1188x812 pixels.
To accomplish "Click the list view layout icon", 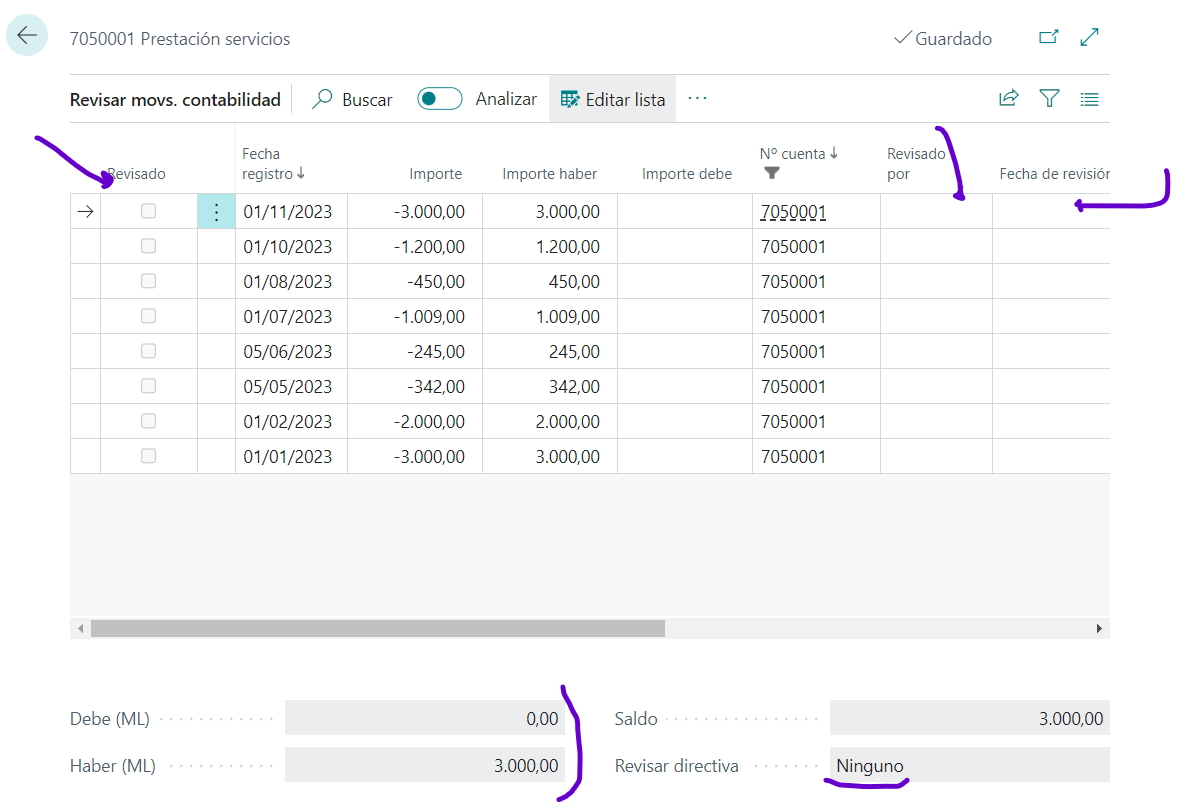I will 1090,99.
